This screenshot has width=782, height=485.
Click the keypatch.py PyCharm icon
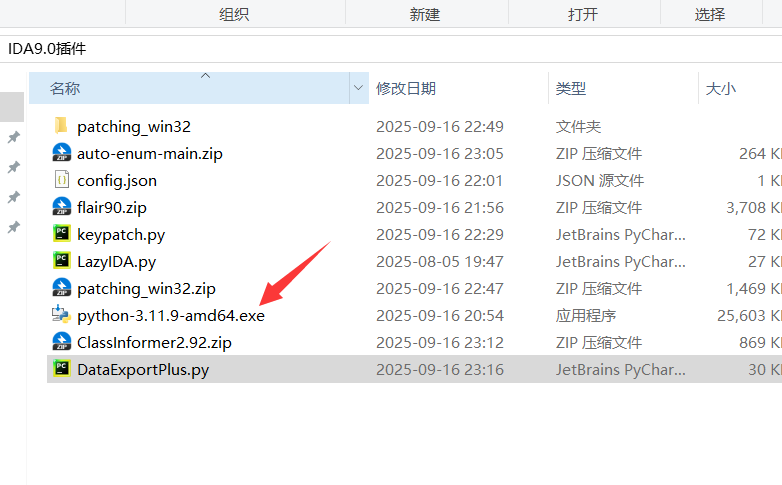pos(61,234)
